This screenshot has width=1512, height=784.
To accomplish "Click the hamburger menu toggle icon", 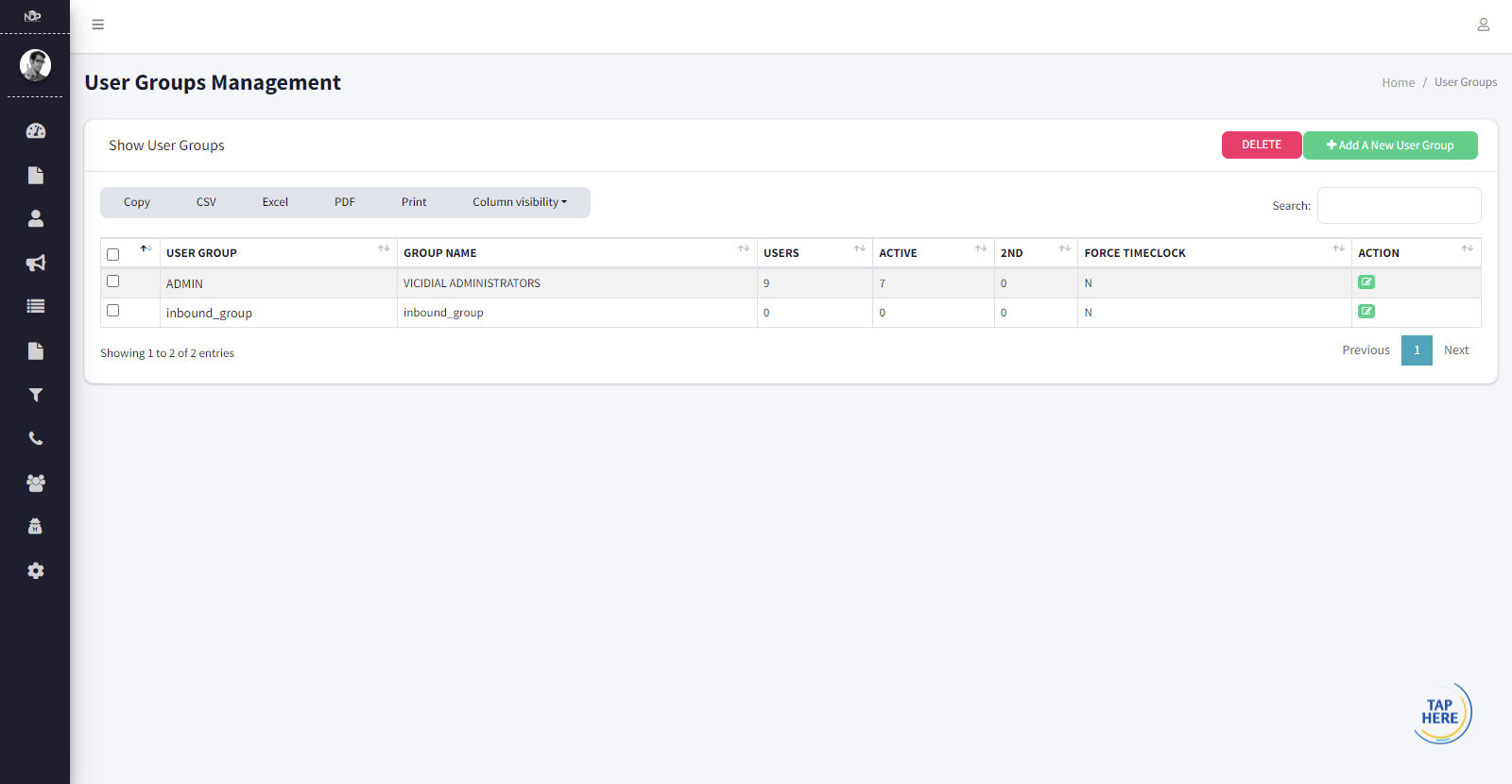I will click(98, 25).
